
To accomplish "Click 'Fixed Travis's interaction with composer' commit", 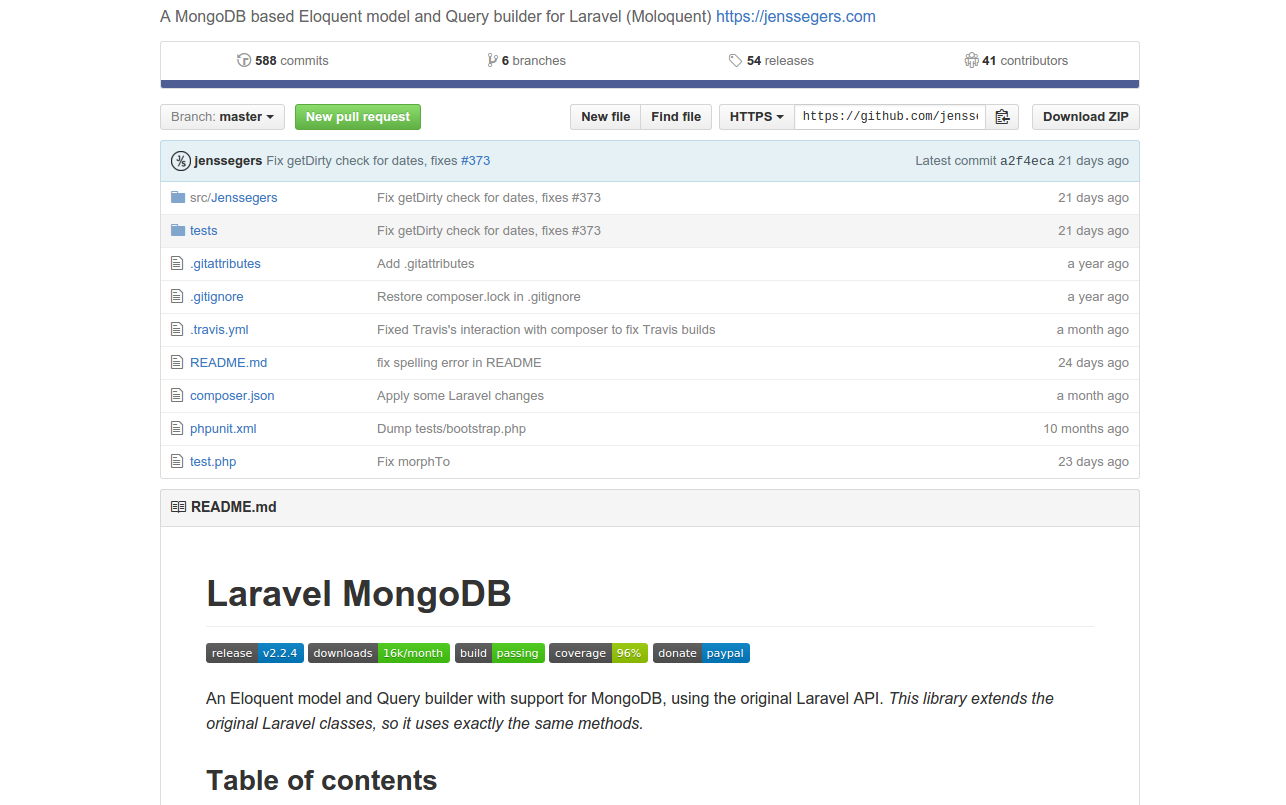I will (x=546, y=329).
